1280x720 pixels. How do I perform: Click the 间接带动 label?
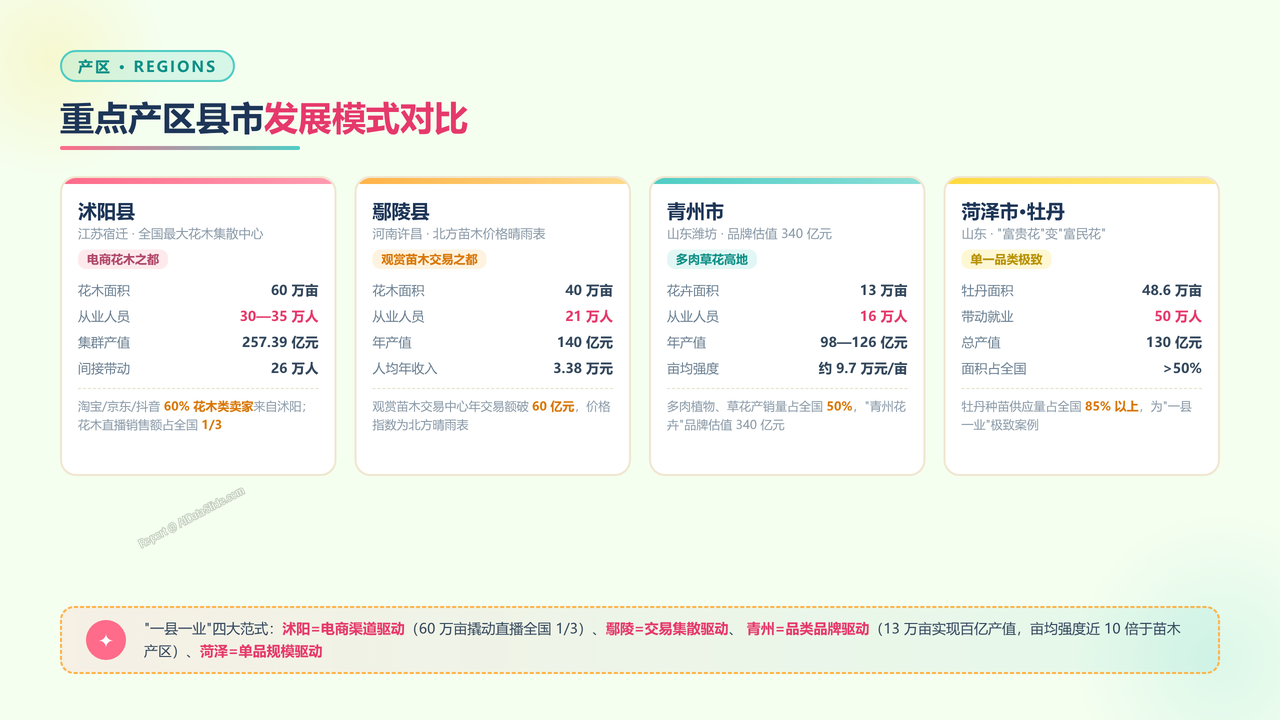104,368
